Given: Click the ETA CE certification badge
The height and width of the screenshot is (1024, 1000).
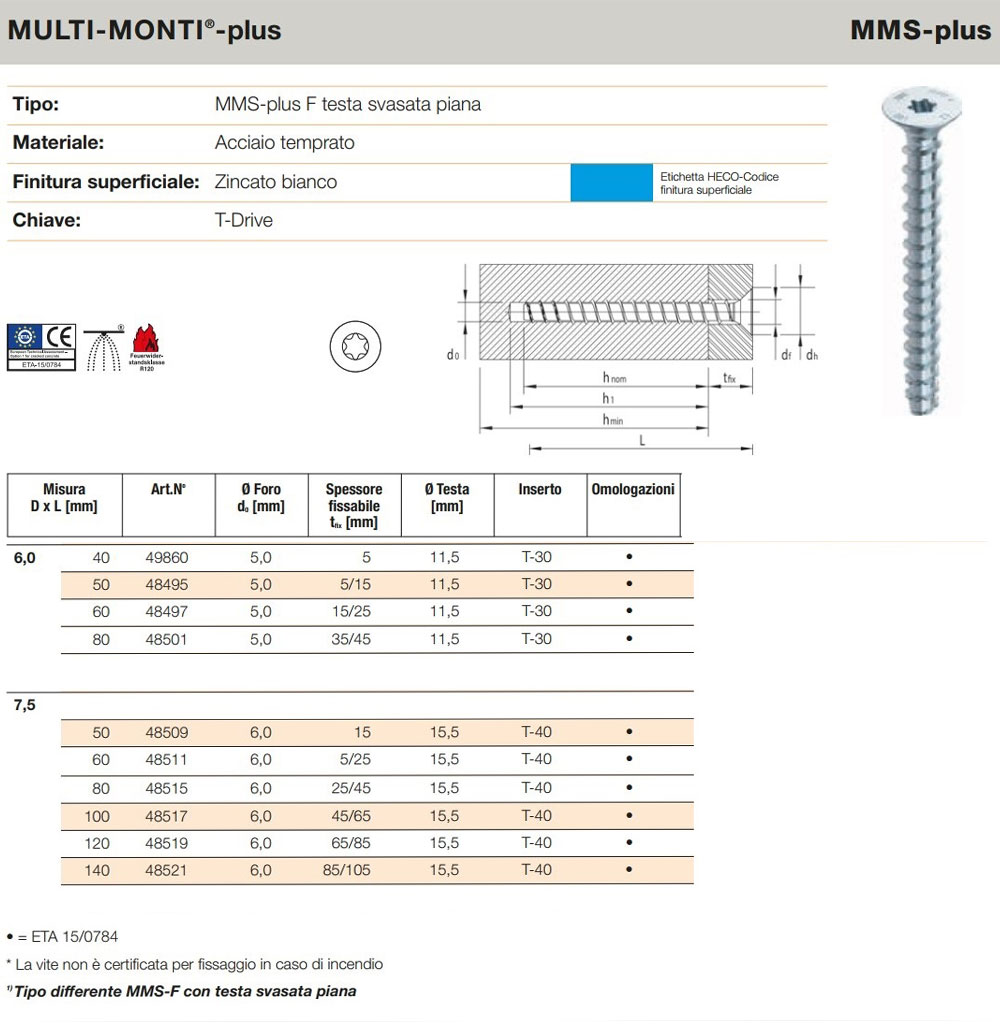Looking at the screenshot, I should click(x=41, y=347).
